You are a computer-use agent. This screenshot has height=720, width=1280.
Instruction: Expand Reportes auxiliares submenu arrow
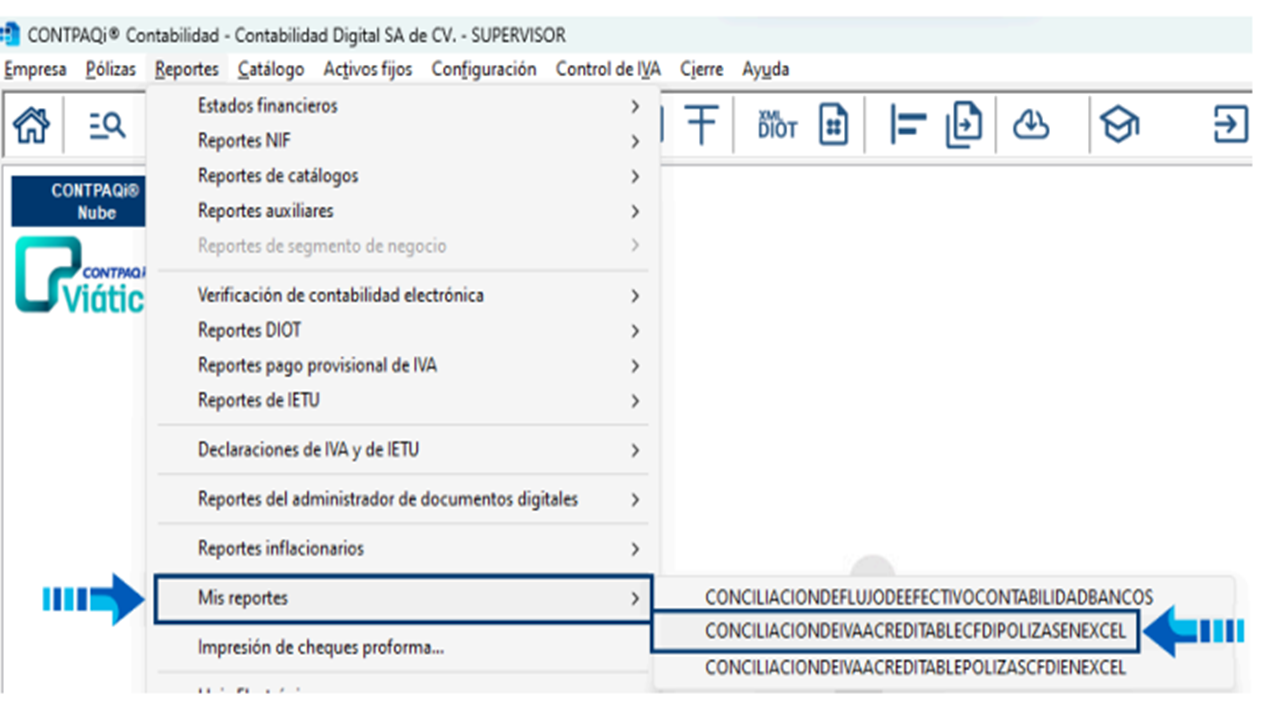(x=635, y=211)
